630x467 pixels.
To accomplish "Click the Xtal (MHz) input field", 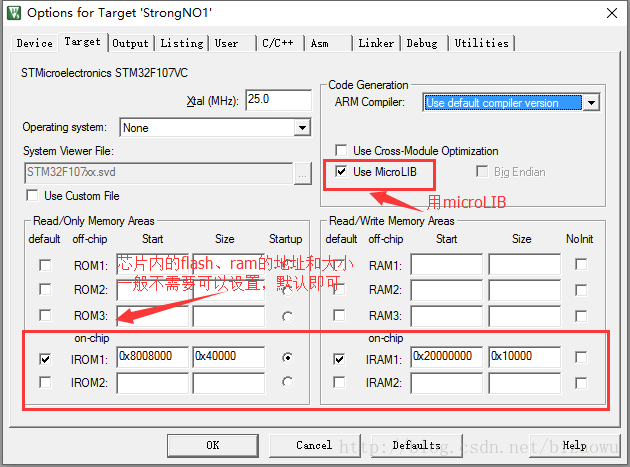I will (278, 100).
